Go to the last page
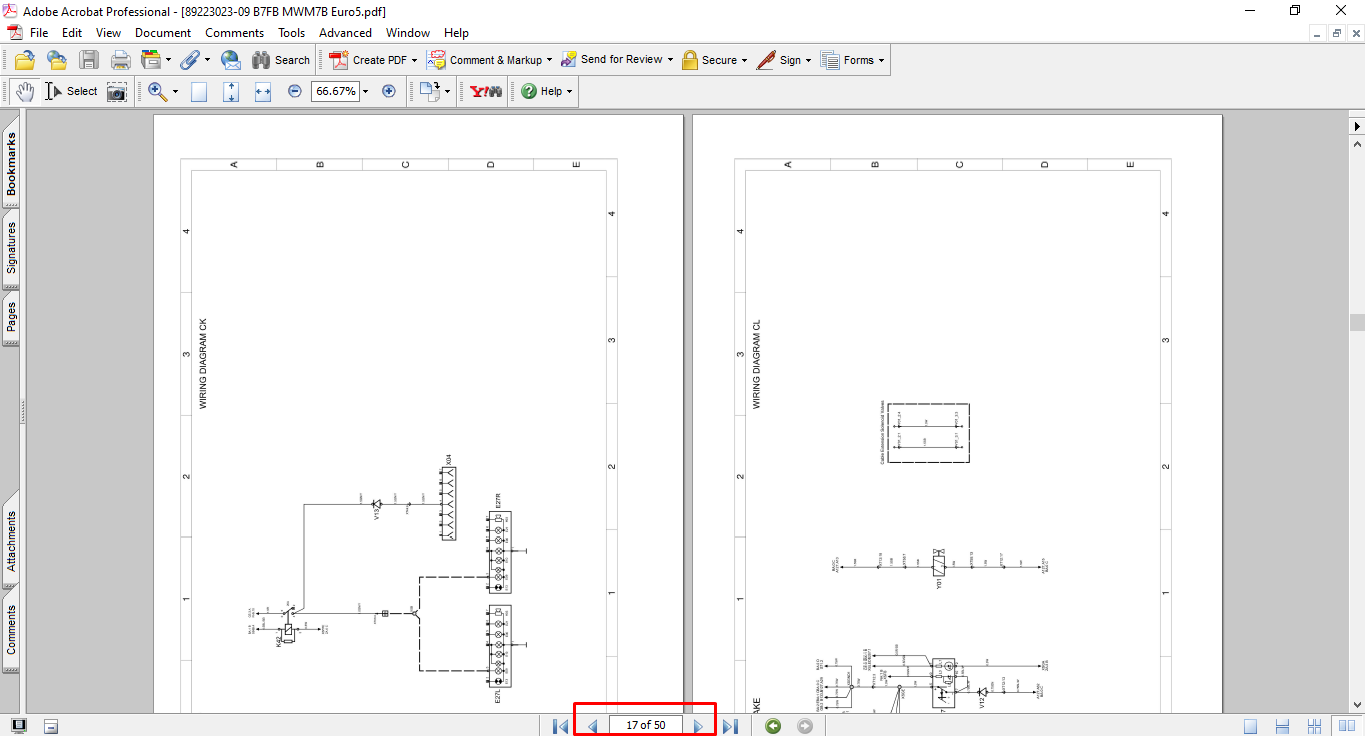This screenshot has width=1365, height=736. pos(730,726)
